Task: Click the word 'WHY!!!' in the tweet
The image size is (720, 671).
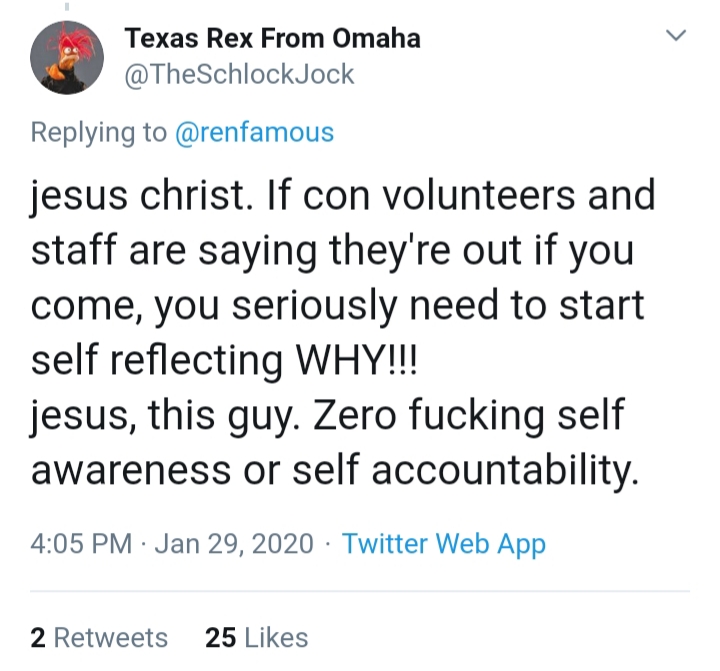Action: pyautogui.click(x=356, y=360)
